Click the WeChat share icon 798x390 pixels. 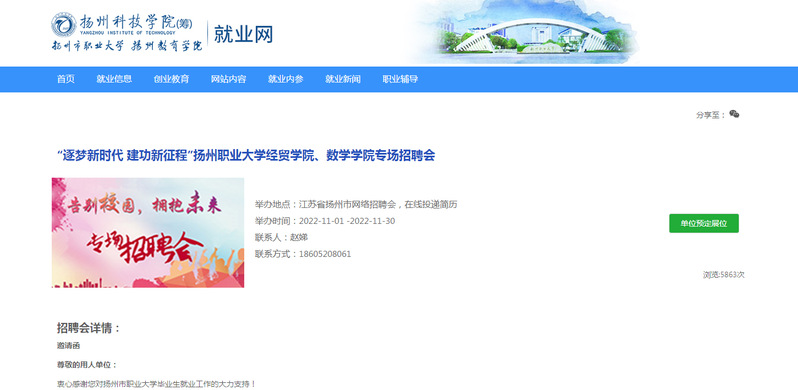(734, 114)
